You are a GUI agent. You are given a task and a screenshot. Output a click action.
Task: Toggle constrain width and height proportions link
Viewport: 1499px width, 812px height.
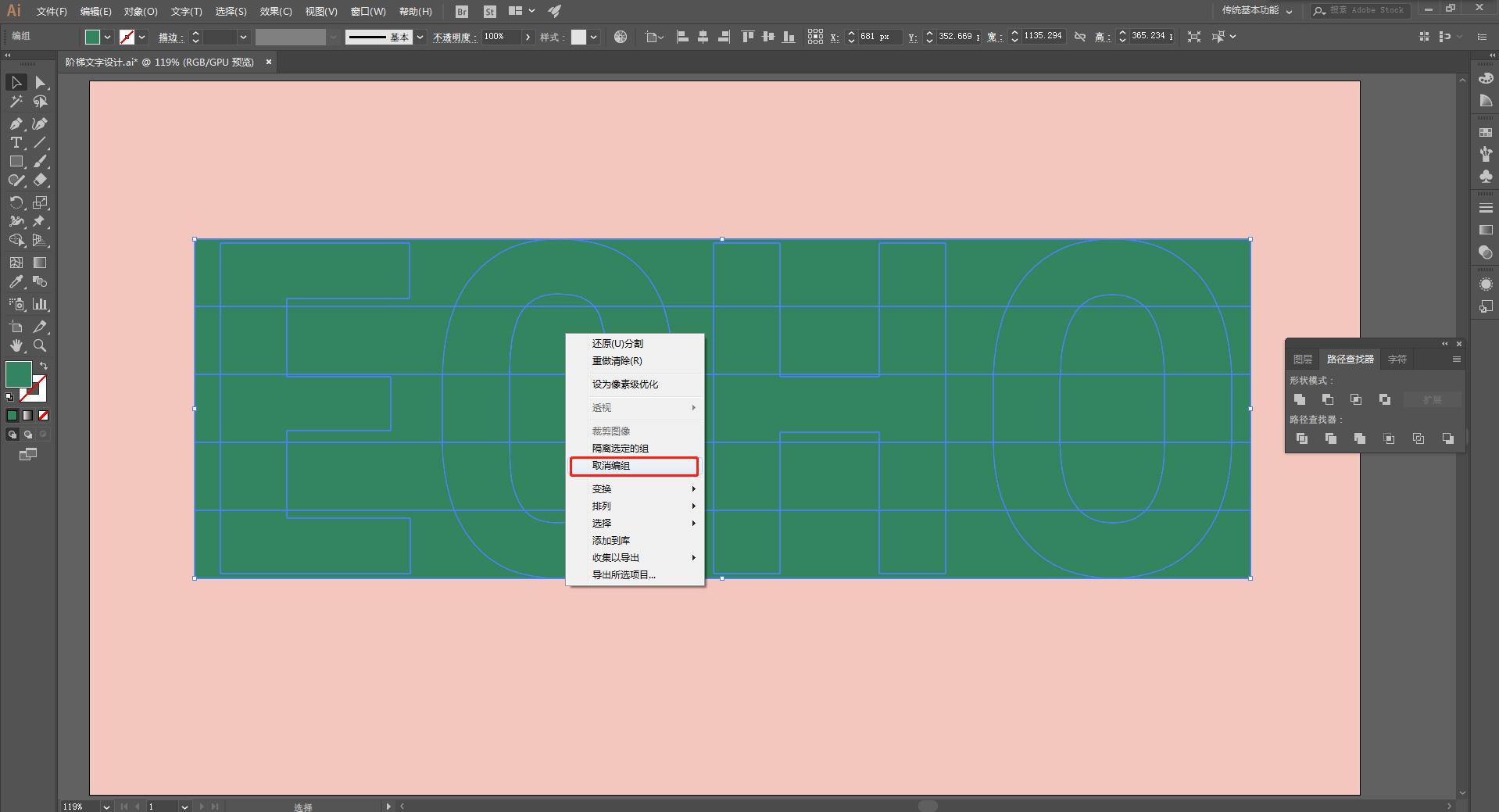(x=1080, y=37)
